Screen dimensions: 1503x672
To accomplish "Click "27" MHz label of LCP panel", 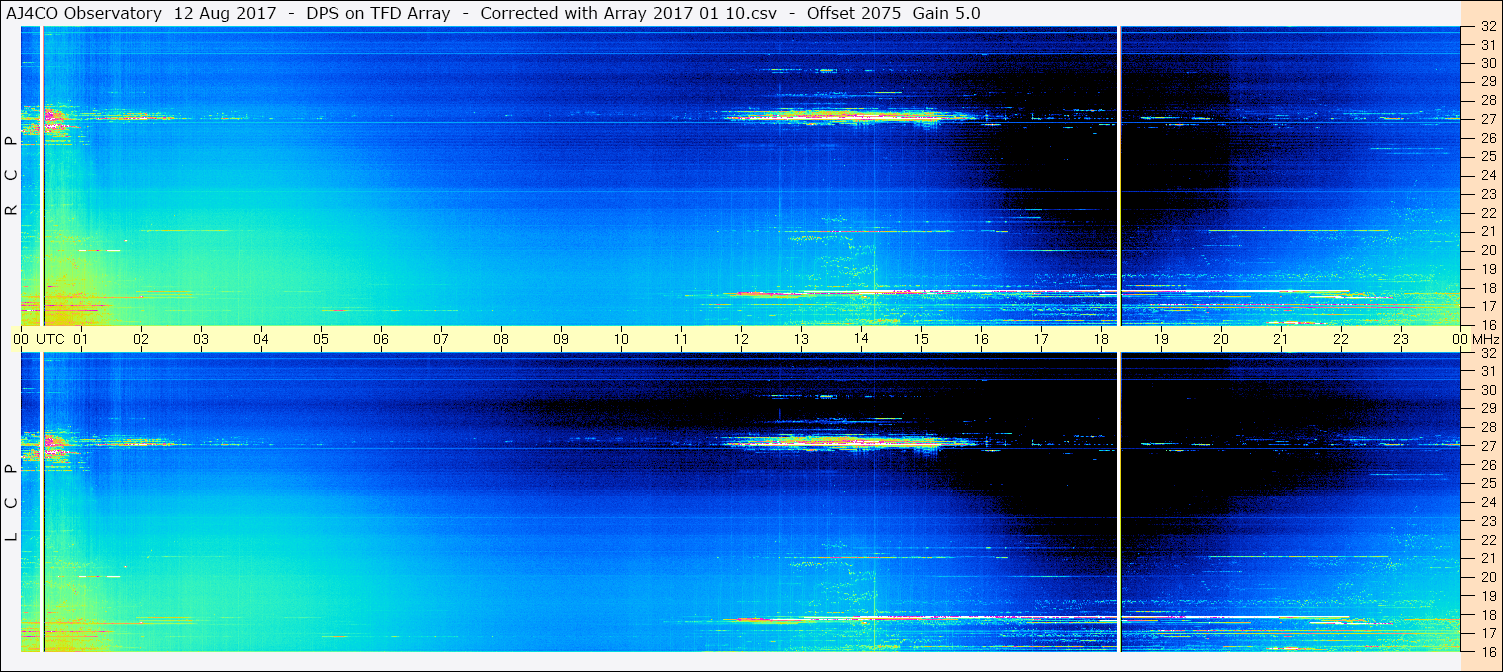I will (1487, 446).
